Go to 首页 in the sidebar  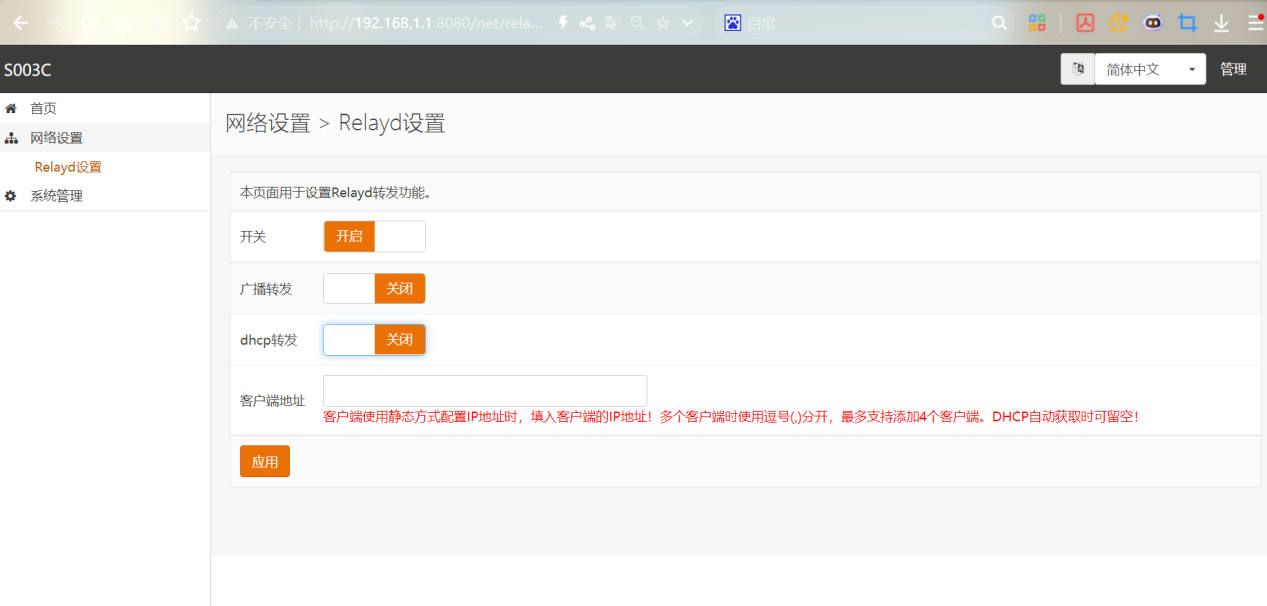(43, 108)
